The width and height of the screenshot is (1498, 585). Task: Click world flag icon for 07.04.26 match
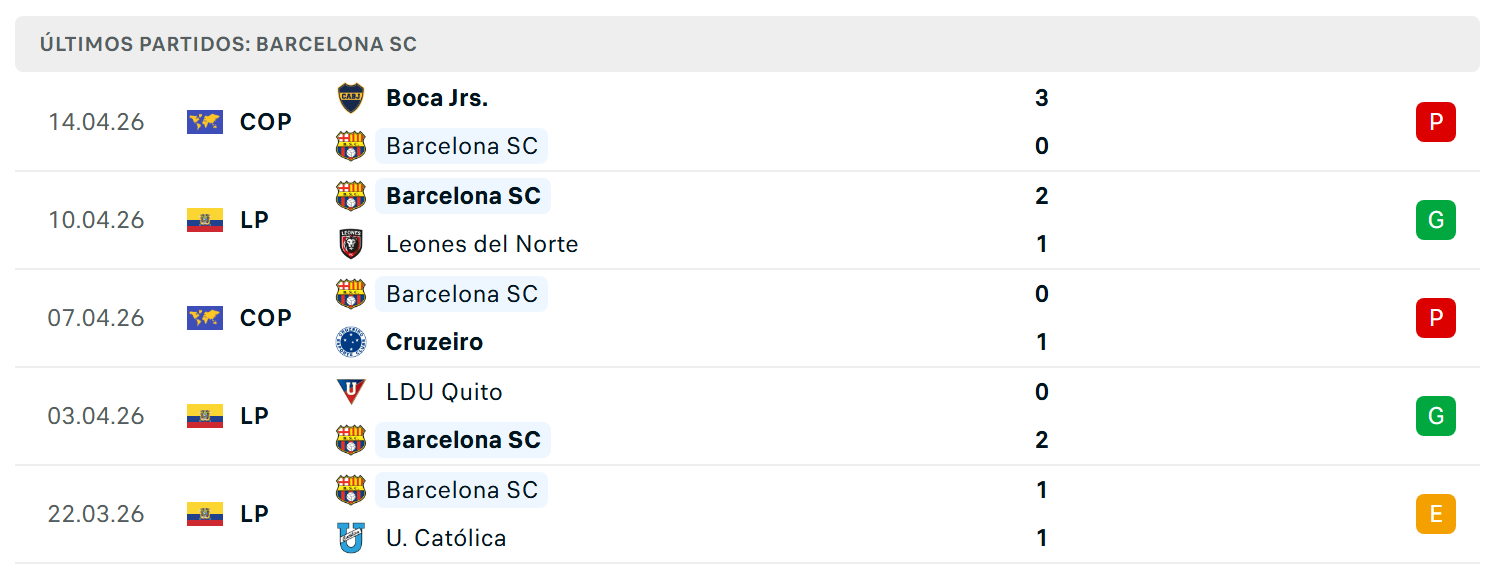tap(205, 318)
